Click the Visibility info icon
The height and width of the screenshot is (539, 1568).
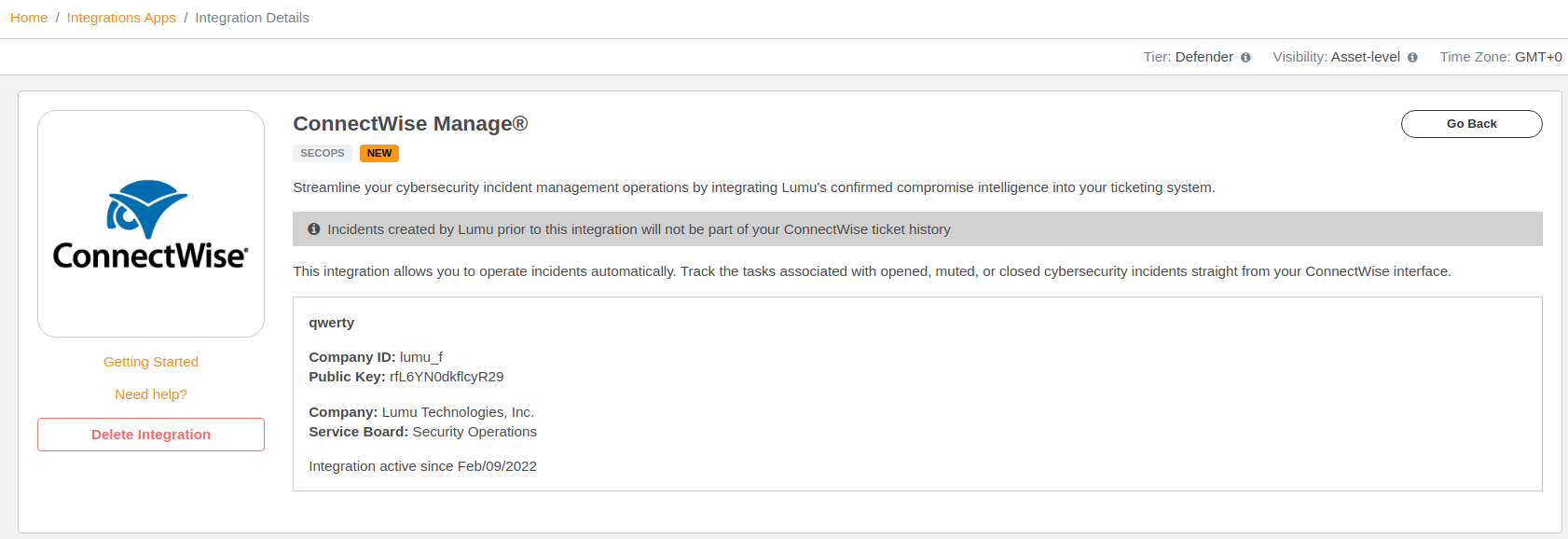pos(1412,58)
